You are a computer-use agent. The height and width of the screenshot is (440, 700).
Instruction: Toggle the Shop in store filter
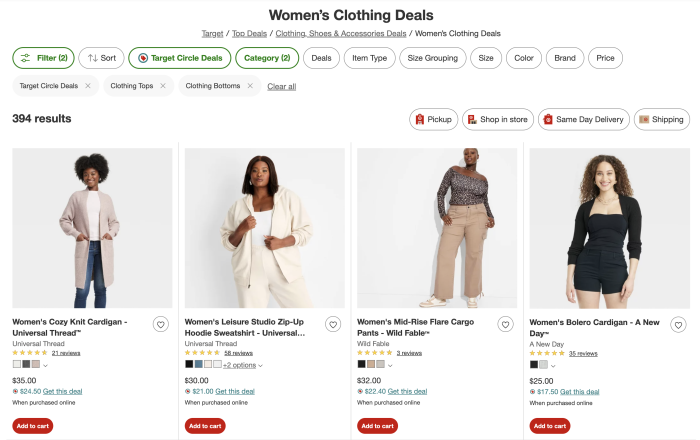[496, 120]
